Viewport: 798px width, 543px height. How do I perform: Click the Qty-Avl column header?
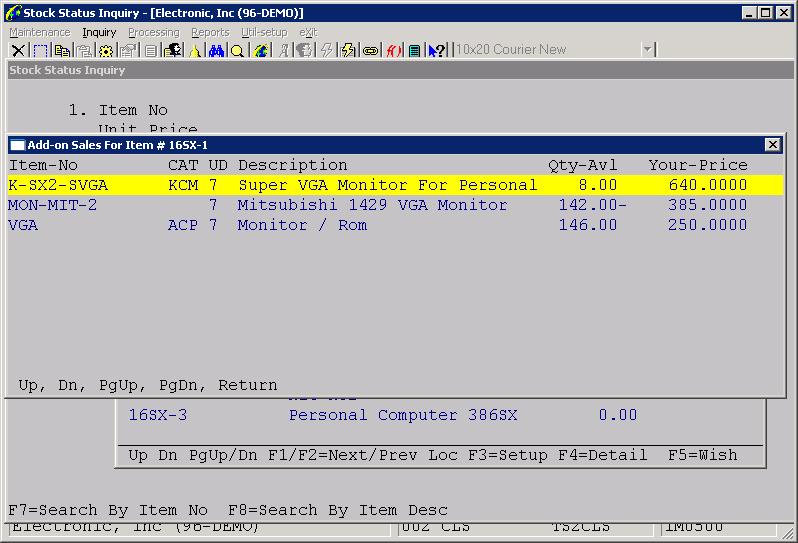pyautogui.click(x=582, y=165)
